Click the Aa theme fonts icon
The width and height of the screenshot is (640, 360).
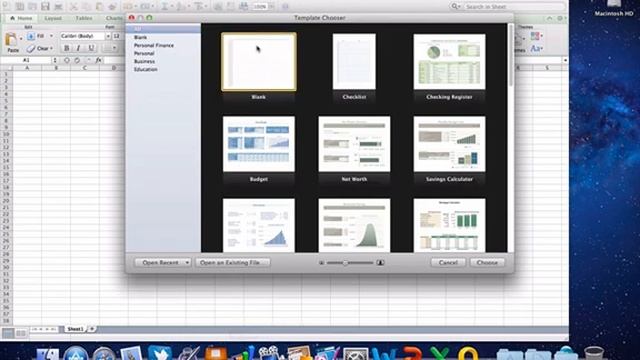point(535,48)
